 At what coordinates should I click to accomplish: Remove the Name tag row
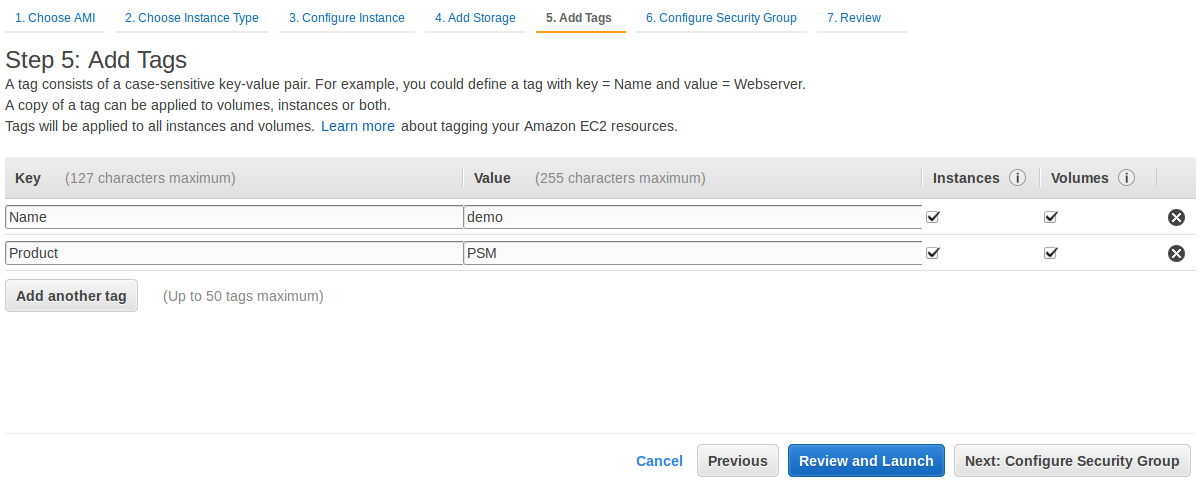[x=1176, y=217]
